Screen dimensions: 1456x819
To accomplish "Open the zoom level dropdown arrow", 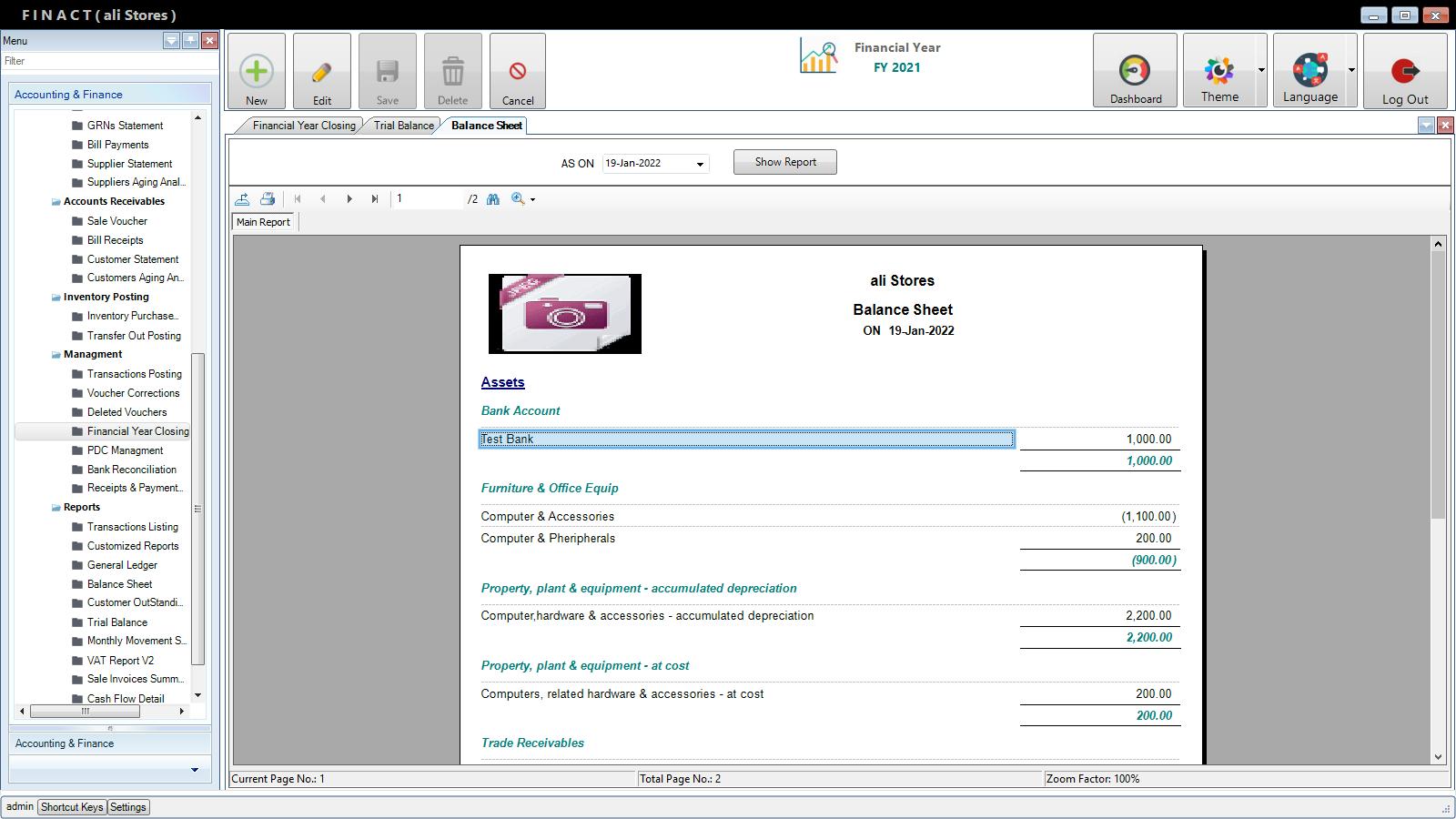I will (x=533, y=200).
